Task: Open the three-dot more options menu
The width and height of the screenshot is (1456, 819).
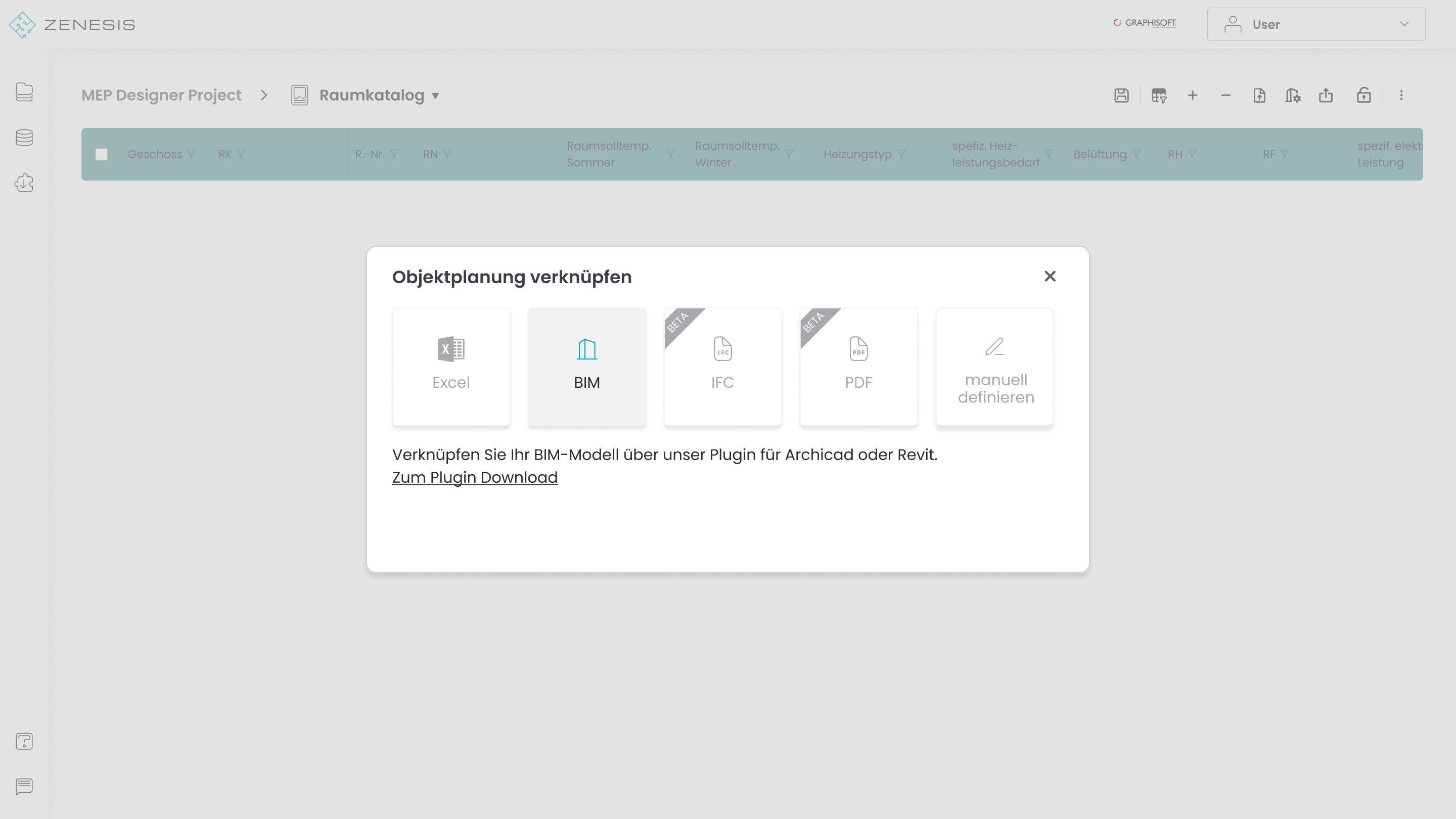Action: (x=1401, y=96)
